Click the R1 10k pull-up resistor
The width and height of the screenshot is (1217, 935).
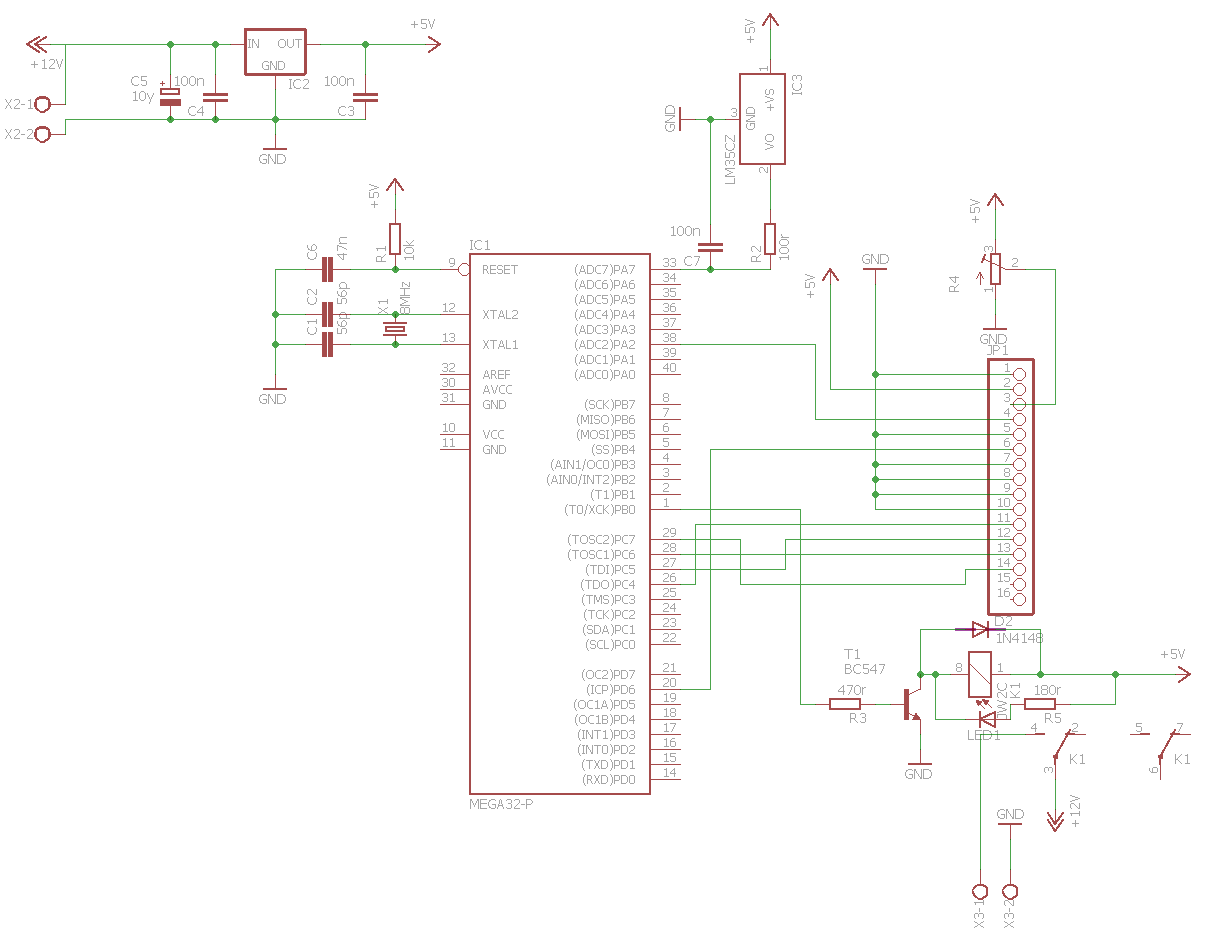click(x=395, y=239)
